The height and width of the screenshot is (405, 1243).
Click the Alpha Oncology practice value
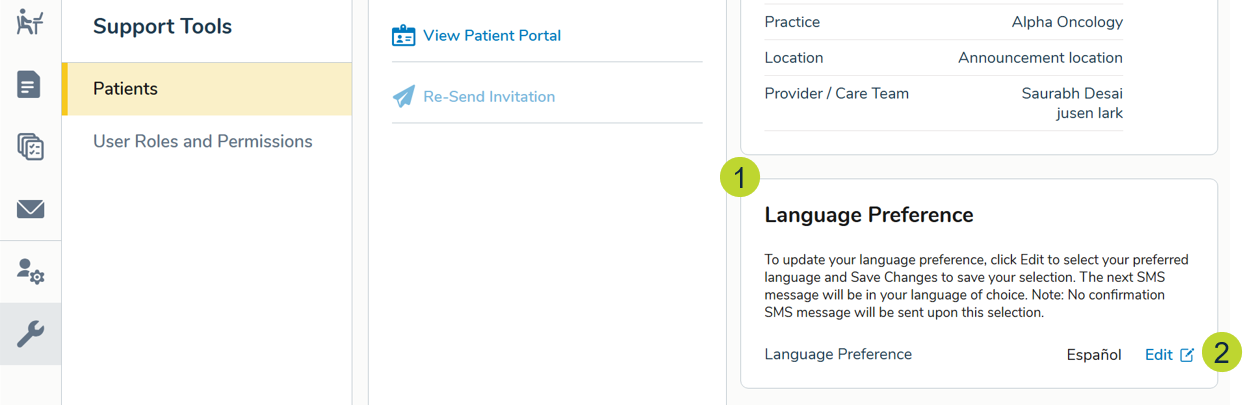click(x=1066, y=22)
